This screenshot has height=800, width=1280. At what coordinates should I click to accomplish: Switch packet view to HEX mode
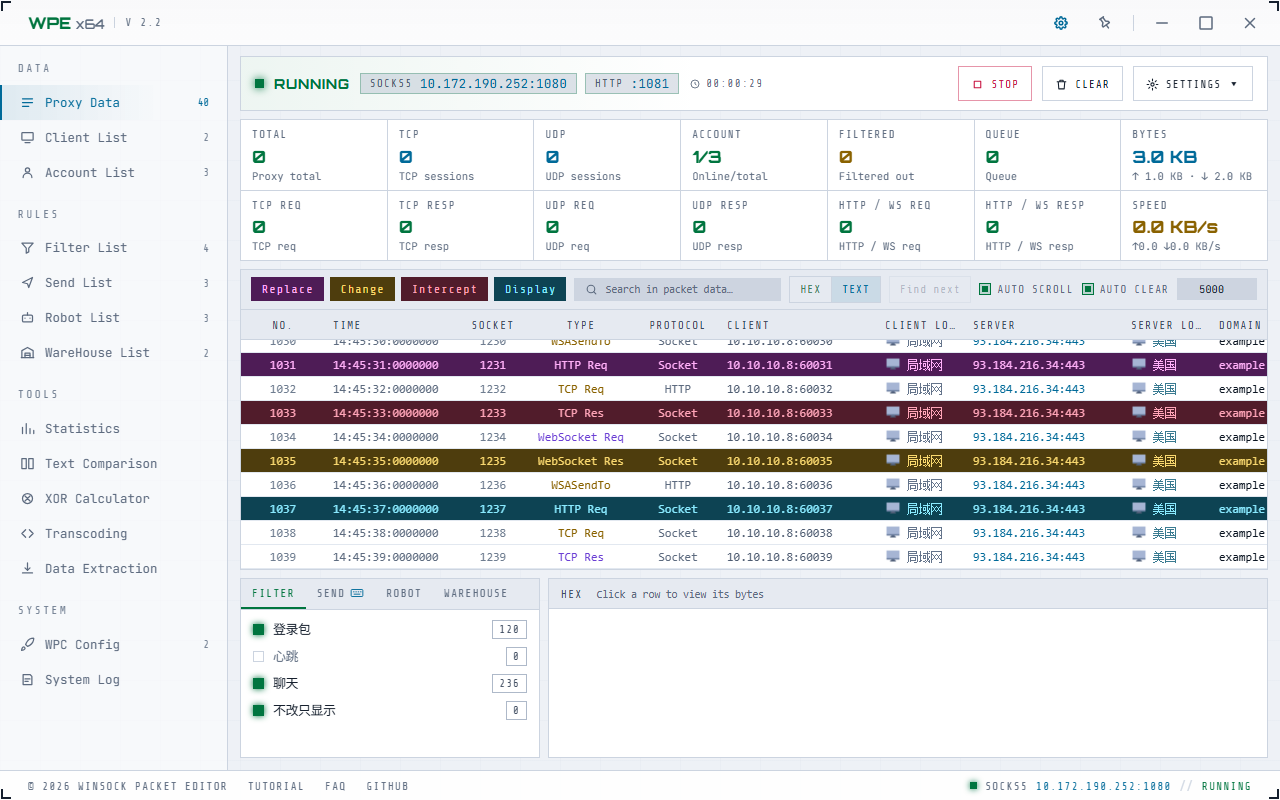pyautogui.click(x=810, y=289)
